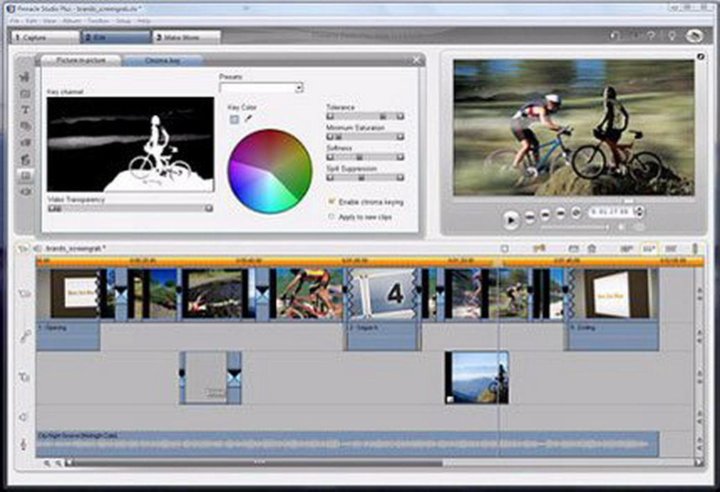Open the Make Movie tab
Viewport: 720px width, 492px height.
tap(185, 38)
